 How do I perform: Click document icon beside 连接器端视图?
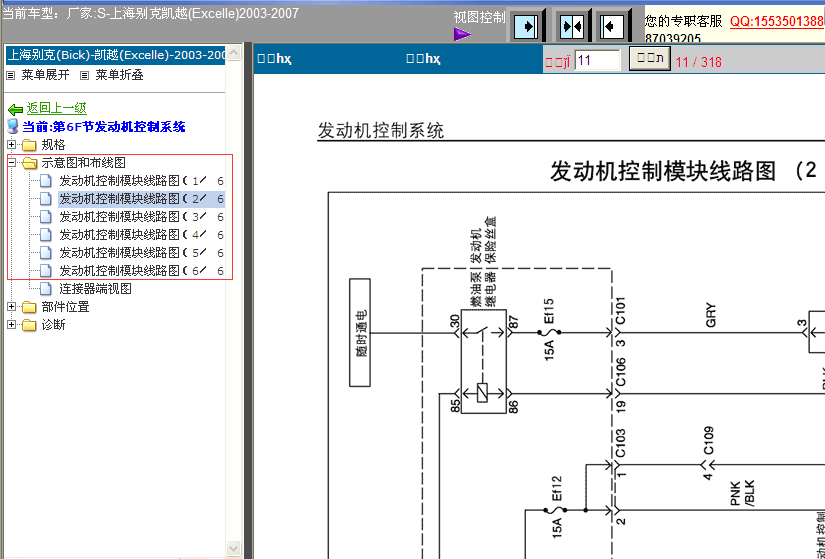(x=46, y=288)
